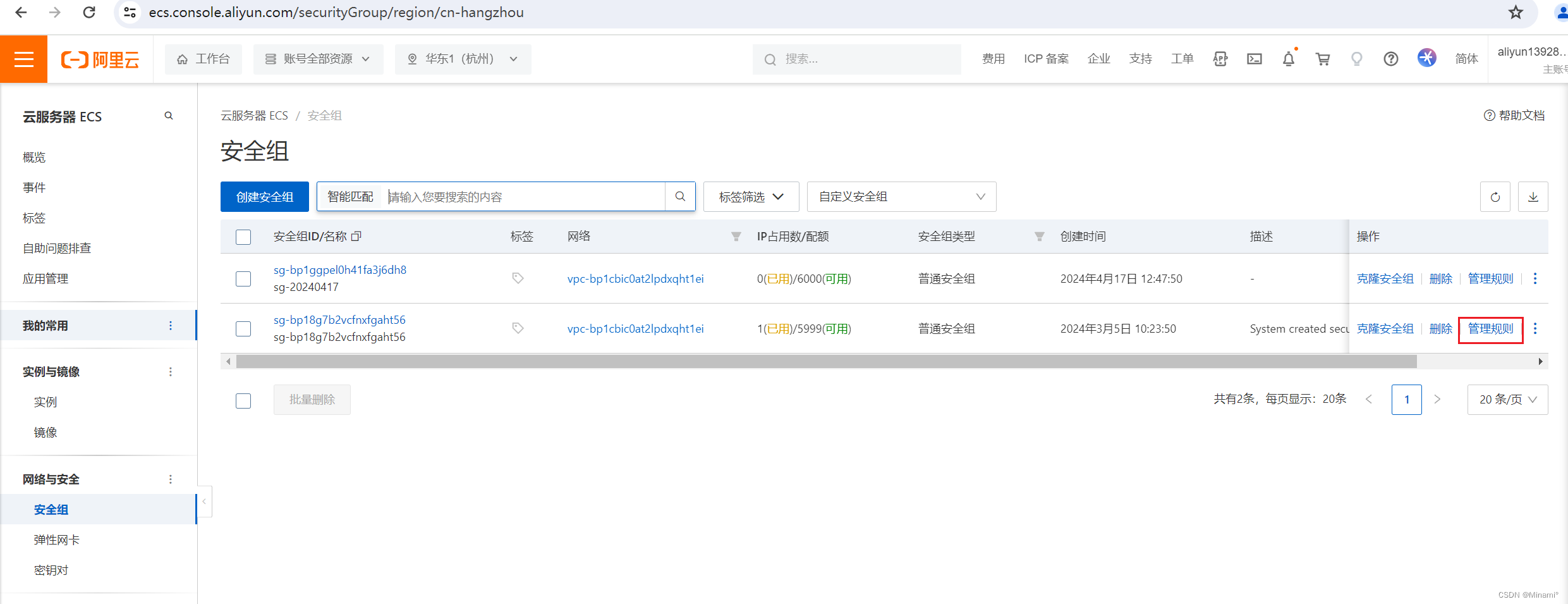Viewport: 1568px width, 604px height.
Task: Expand the 自定义安全组 dropdown
Action: [x=901, y=197]
